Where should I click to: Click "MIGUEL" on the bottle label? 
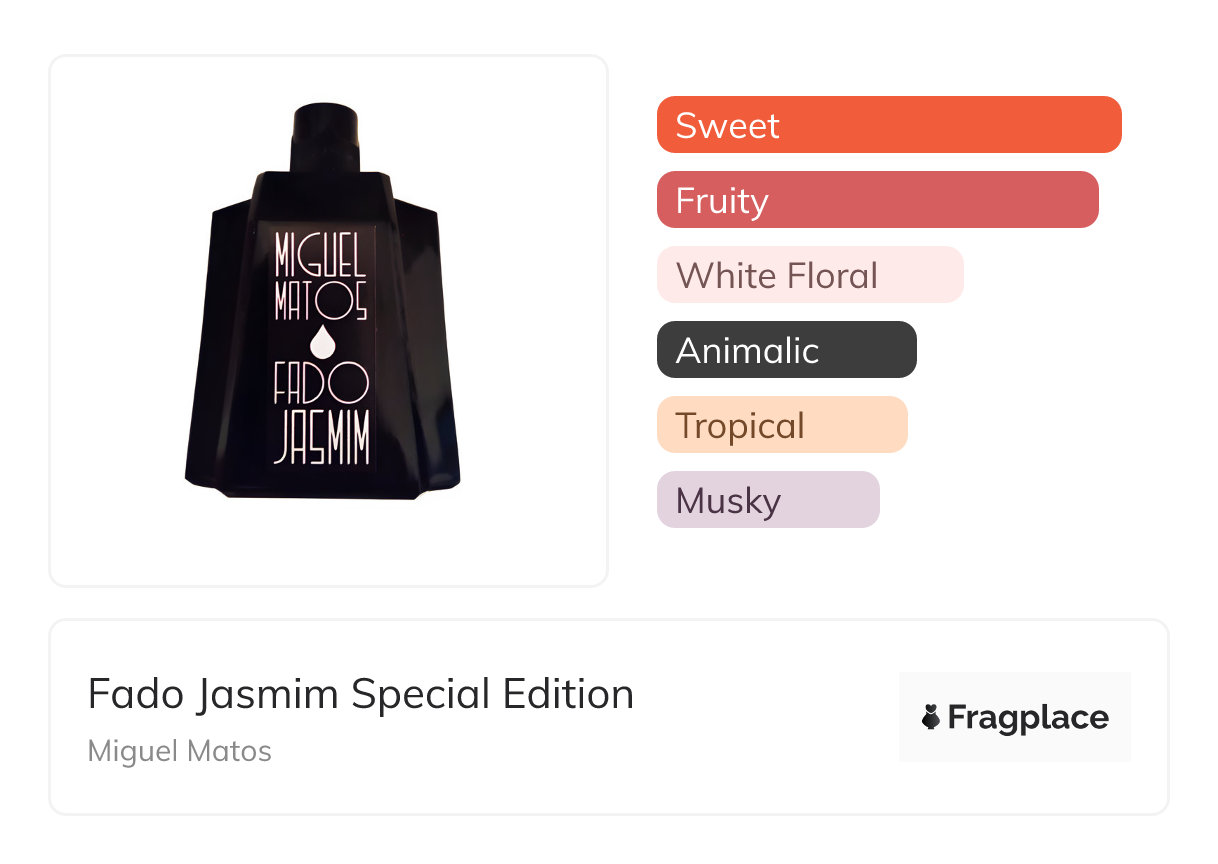[321, 257]
